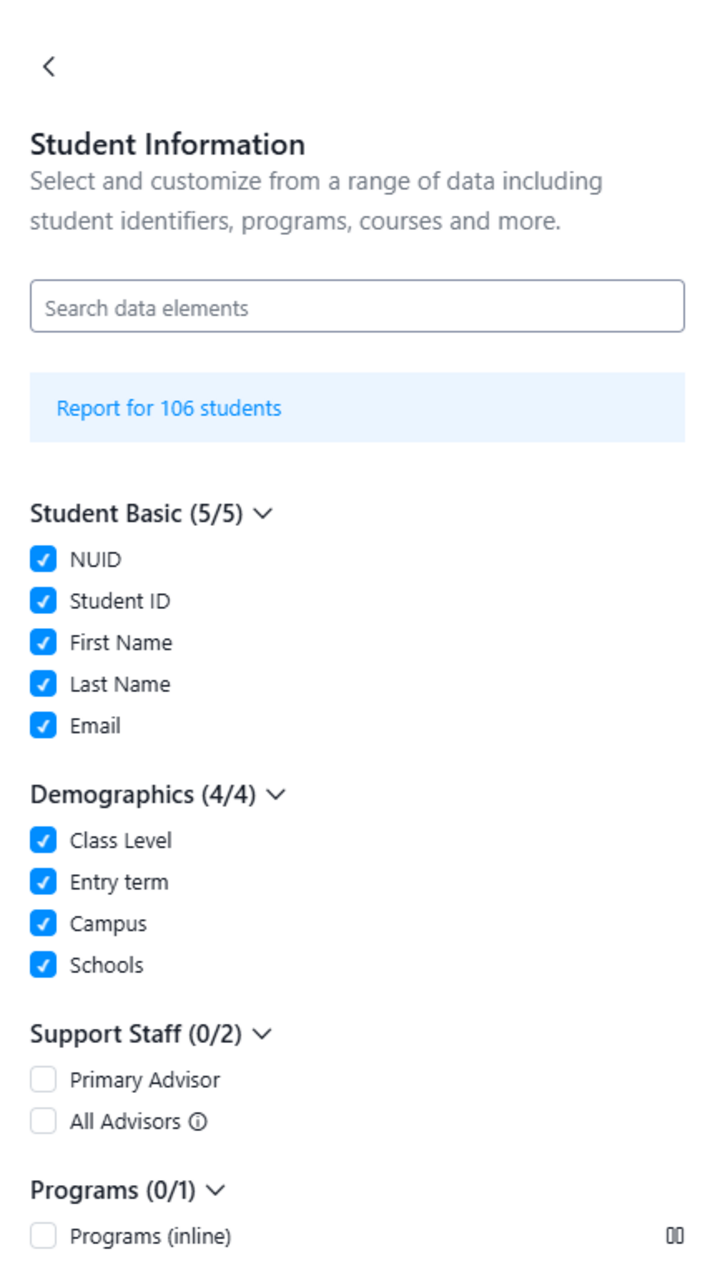
Task: Click the Search data elements field
Action: click(357, 307)
